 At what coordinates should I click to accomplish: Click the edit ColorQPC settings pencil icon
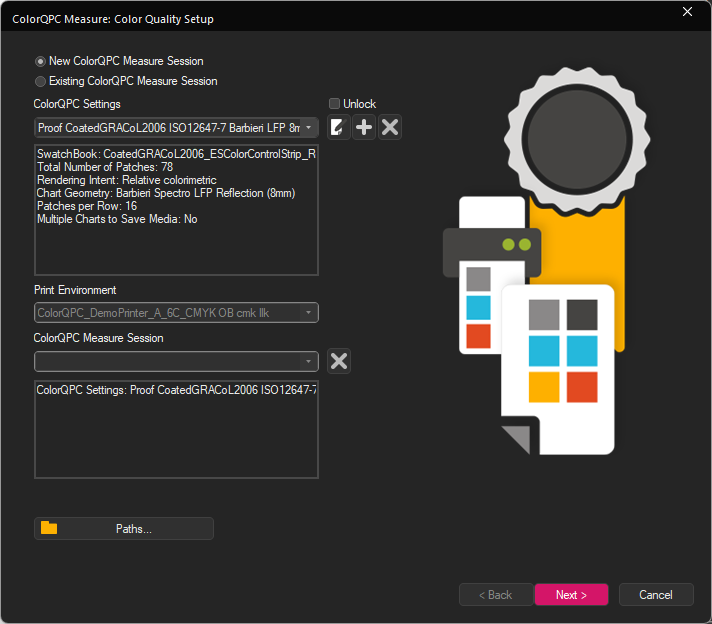tap(338, 127)
